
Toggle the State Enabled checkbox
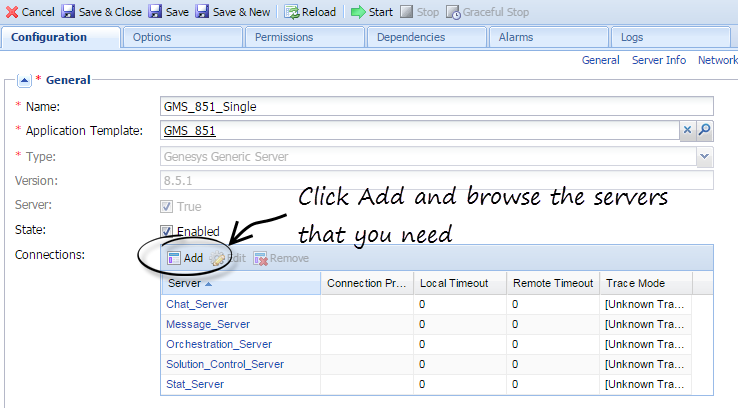point(167,232)
